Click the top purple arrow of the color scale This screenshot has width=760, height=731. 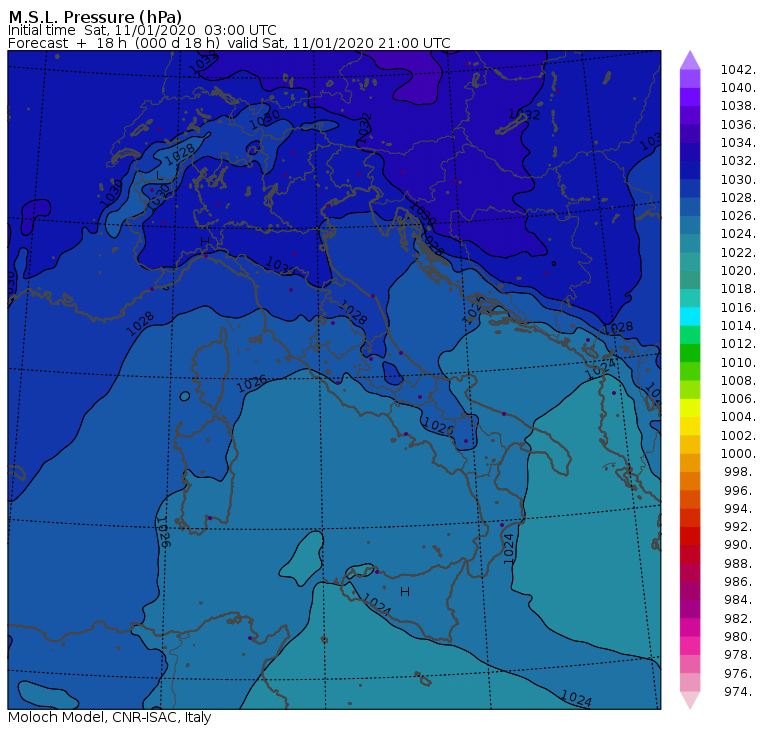click(690, 60)
